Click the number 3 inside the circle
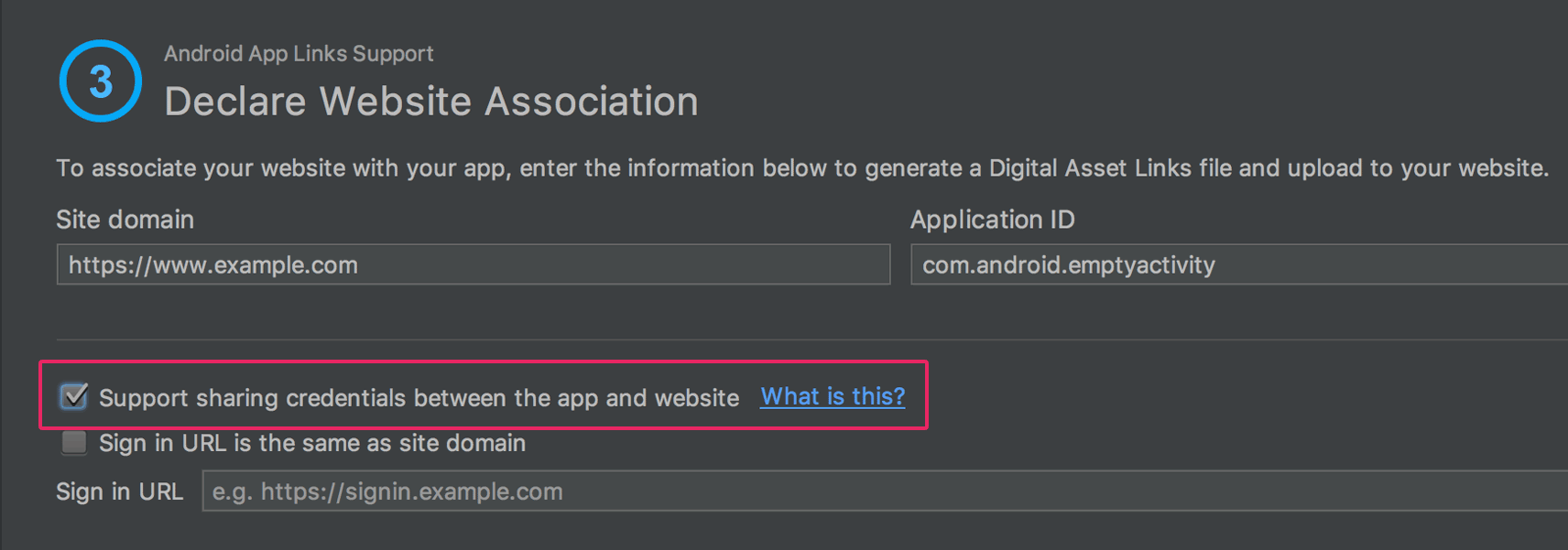Screen dimensions: 1568x550 (x=101, y=81)
